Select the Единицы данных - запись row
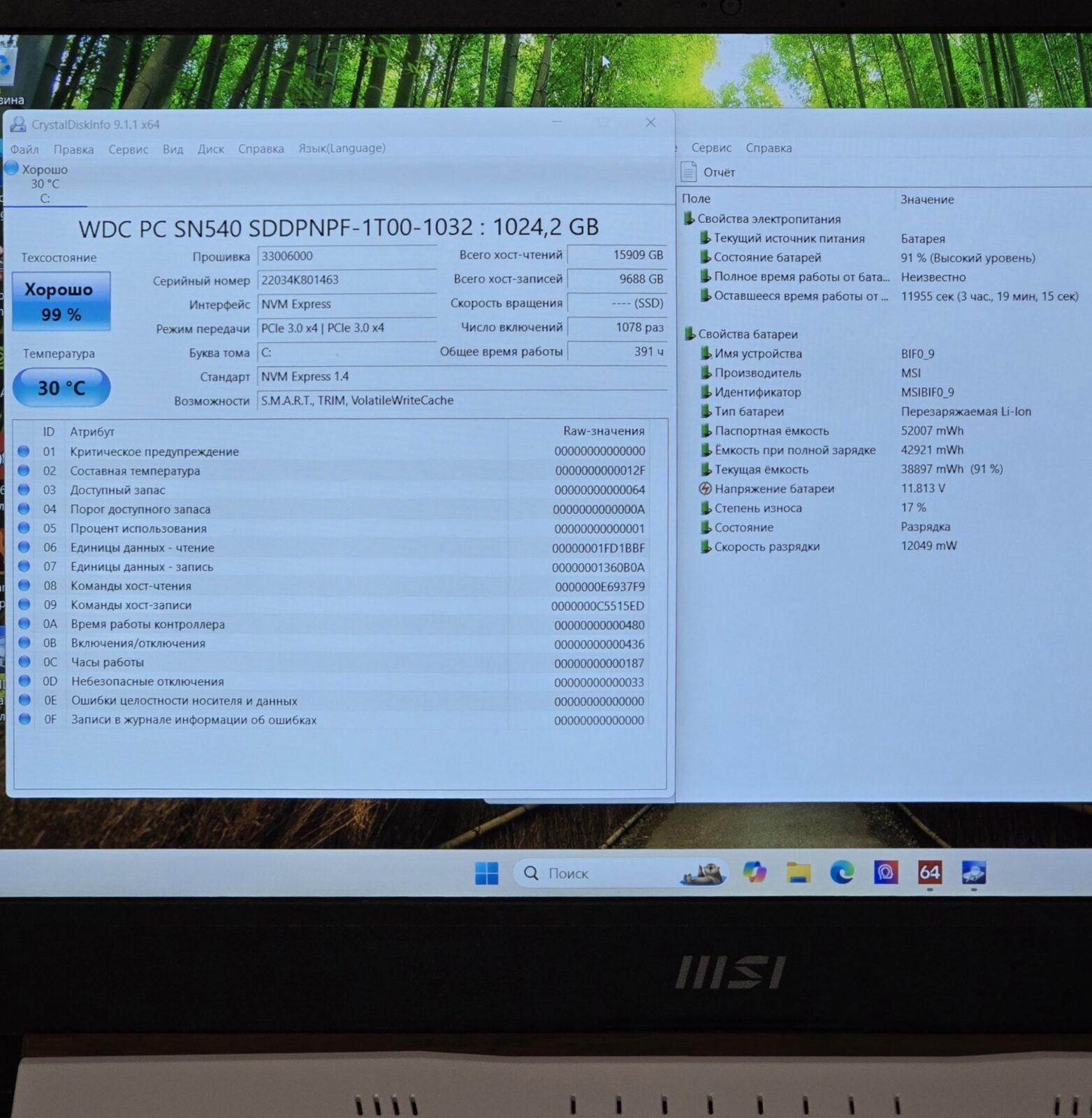The width and height of the screenshot is (1092, 1118). [332, 567]
